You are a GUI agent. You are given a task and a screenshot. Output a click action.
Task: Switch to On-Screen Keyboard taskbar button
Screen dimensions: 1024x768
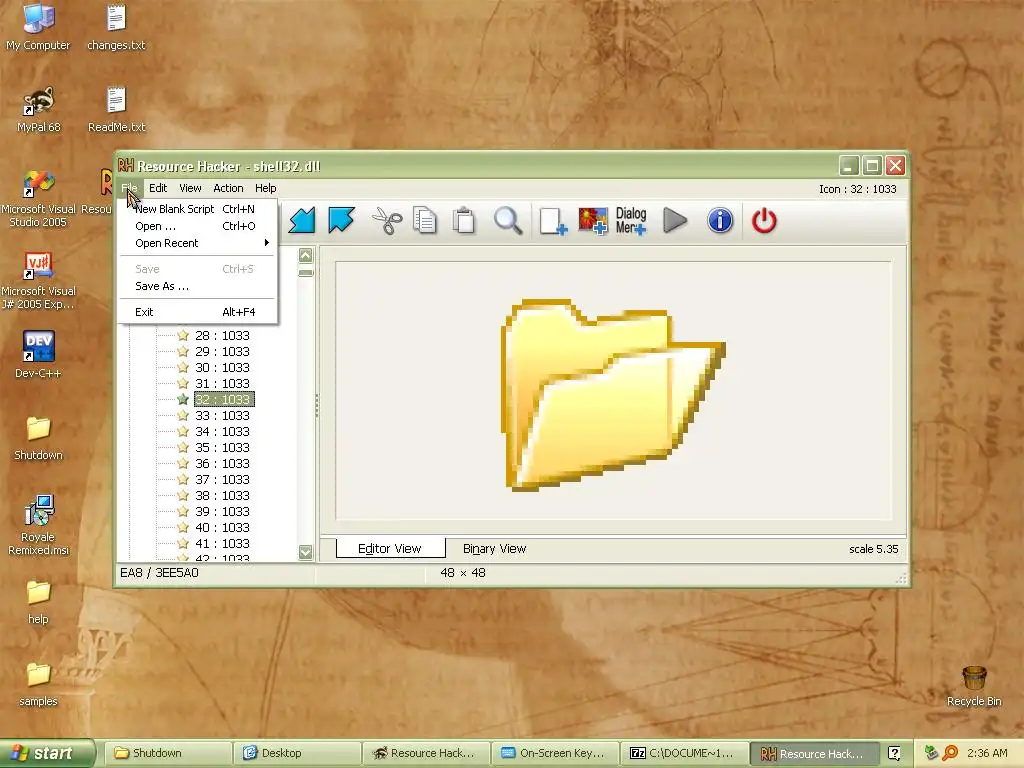[x=556, y=753]
